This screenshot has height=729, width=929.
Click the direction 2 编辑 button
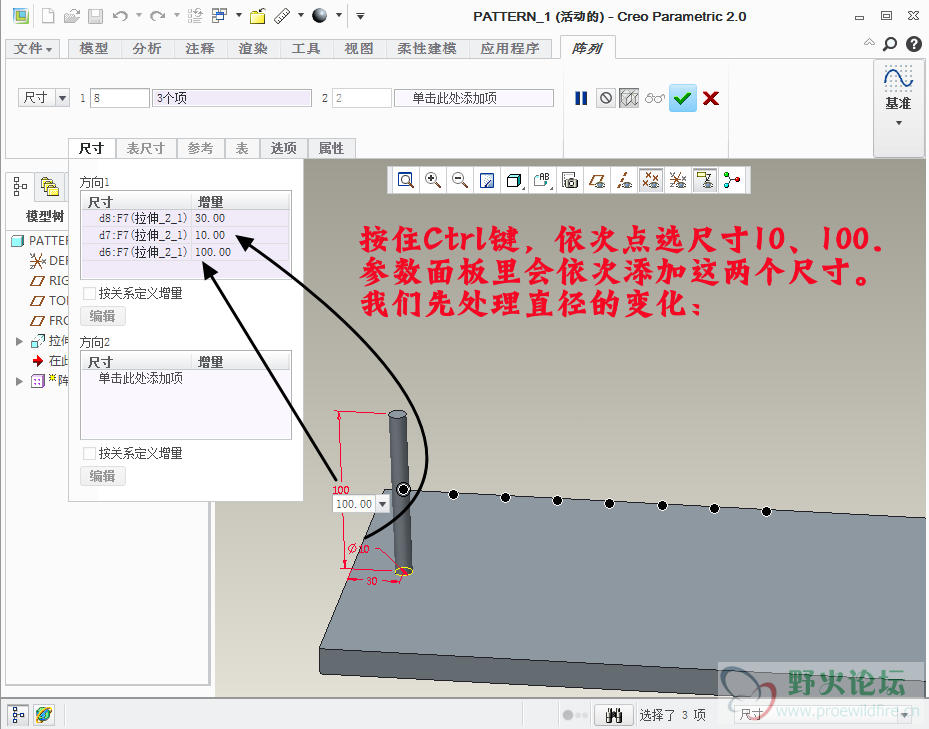click(x=102, y=476)
